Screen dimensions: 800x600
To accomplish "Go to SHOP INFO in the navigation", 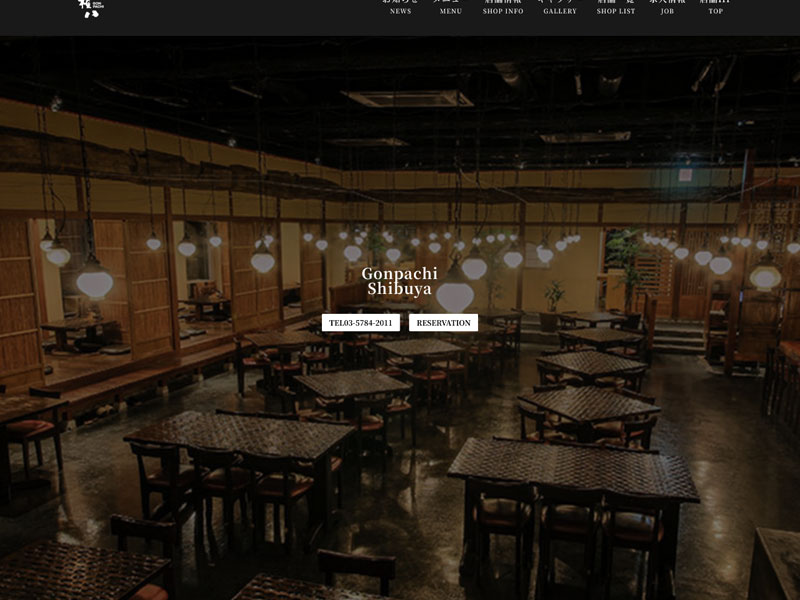I will (503, 7).
